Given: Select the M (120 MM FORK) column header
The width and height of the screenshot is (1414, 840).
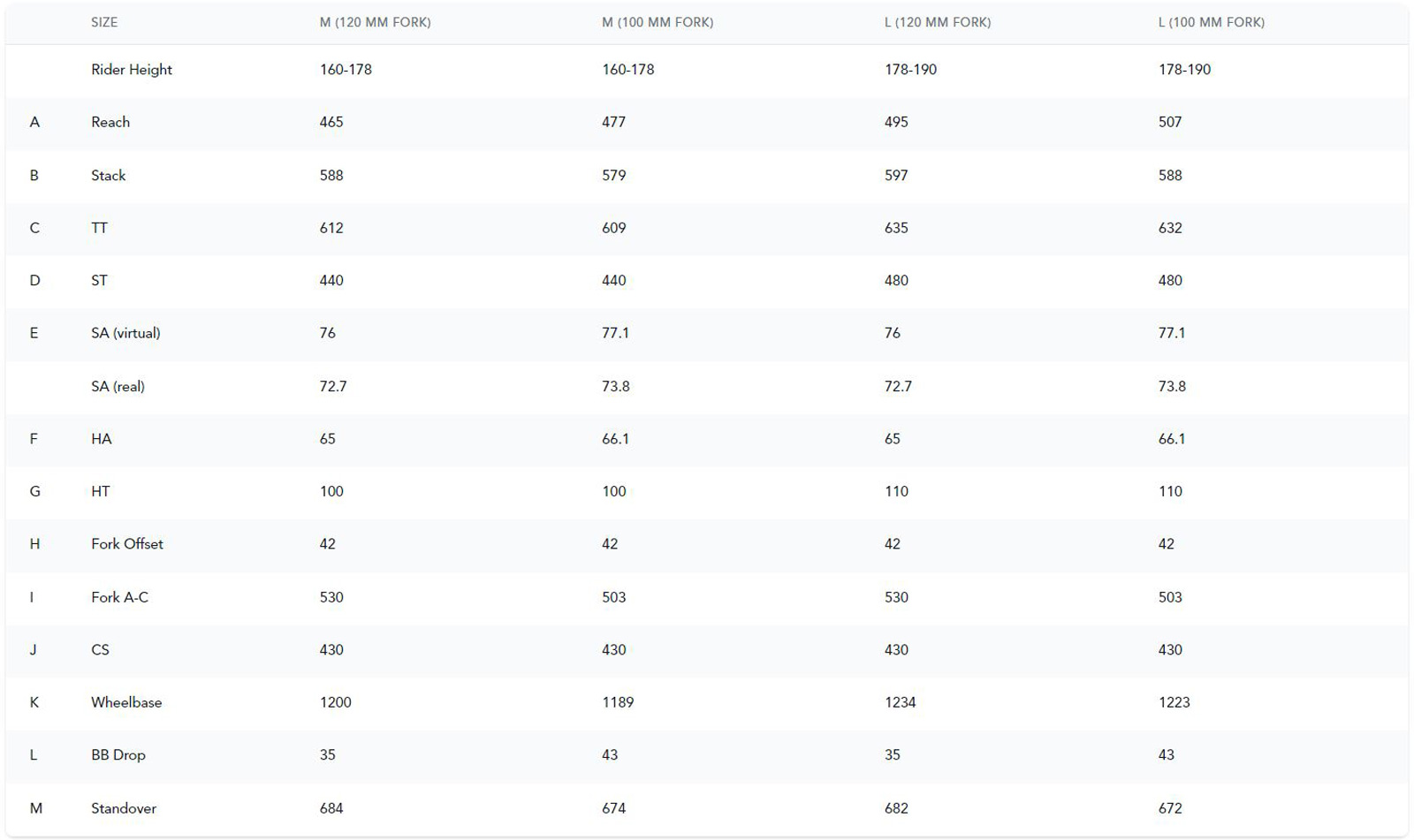Looking at the screenshot, I should [375, 22].
